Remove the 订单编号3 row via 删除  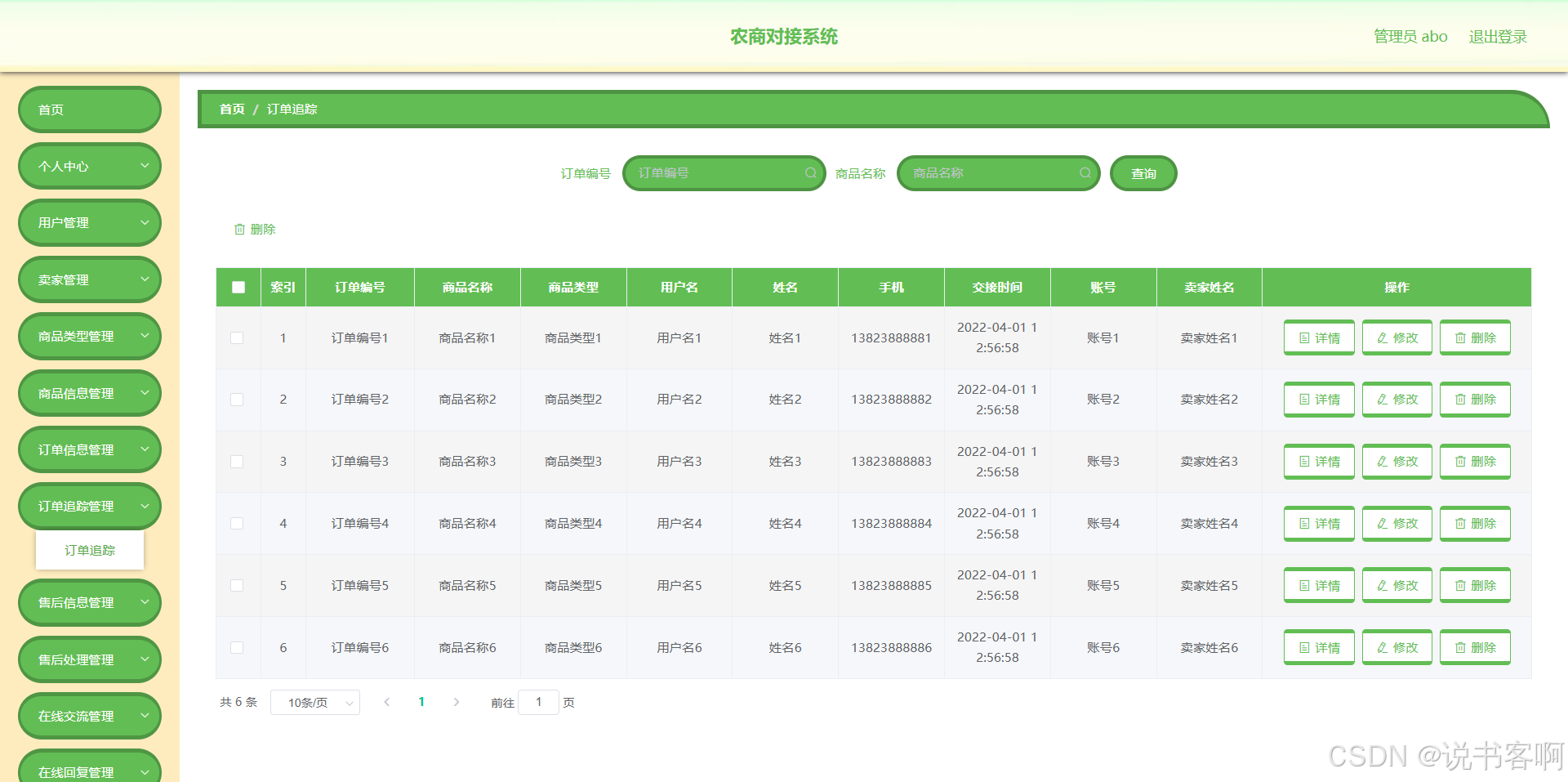[x=1475, y=462]
